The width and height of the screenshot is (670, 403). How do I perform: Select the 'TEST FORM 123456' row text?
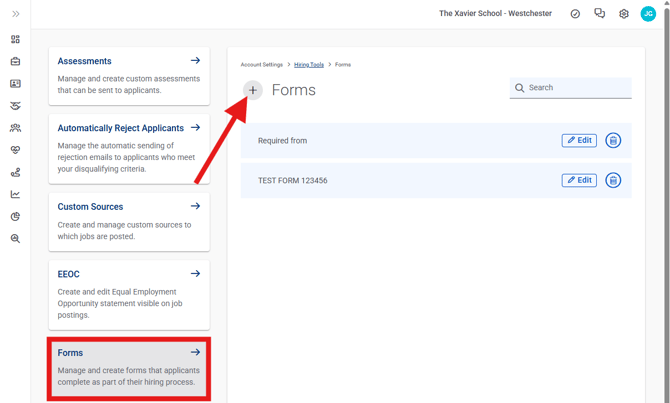click(x=293, y=180)
